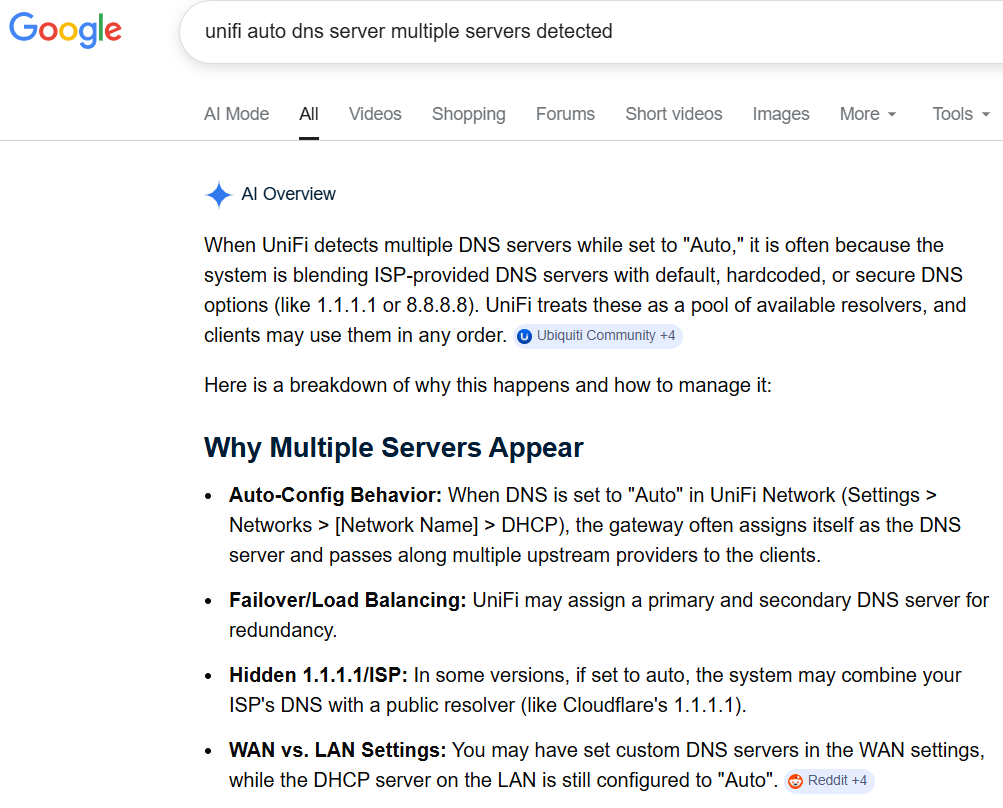
Task: Click the Ubiquiti logo in the source chip
Action: pyautogui.click(x=525, y=336)
